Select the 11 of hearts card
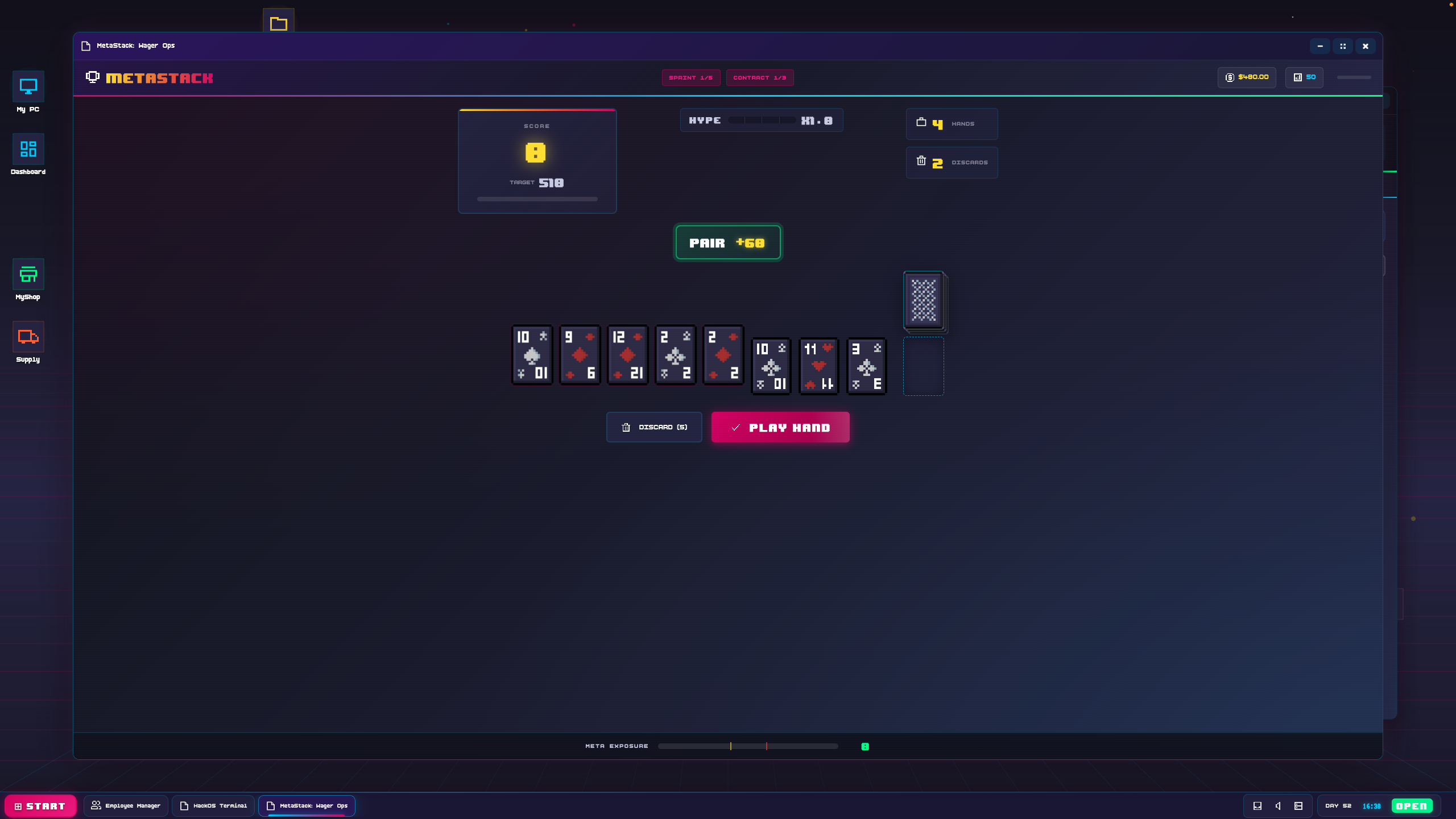1456x819 pixels. [x=818, y=366]
